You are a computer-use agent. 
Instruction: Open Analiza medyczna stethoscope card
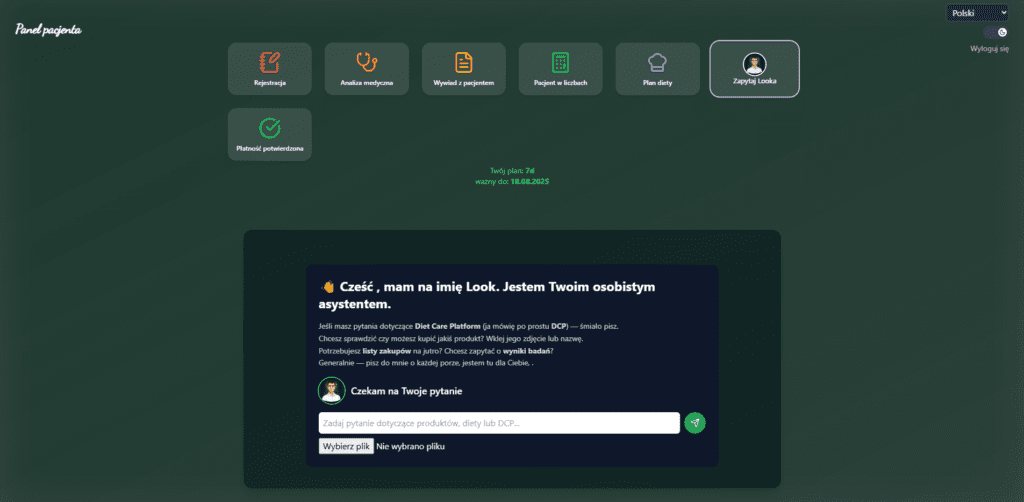pos(366,69)
